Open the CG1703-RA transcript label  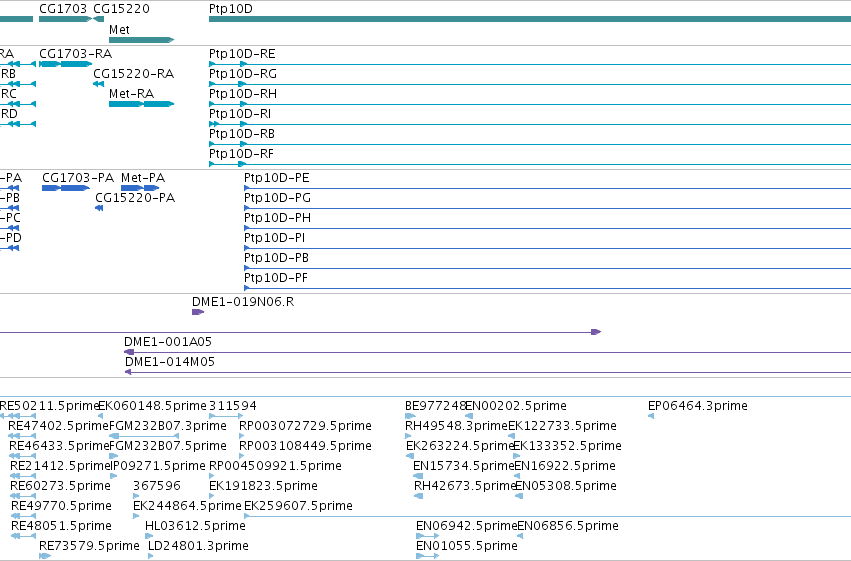75,54
